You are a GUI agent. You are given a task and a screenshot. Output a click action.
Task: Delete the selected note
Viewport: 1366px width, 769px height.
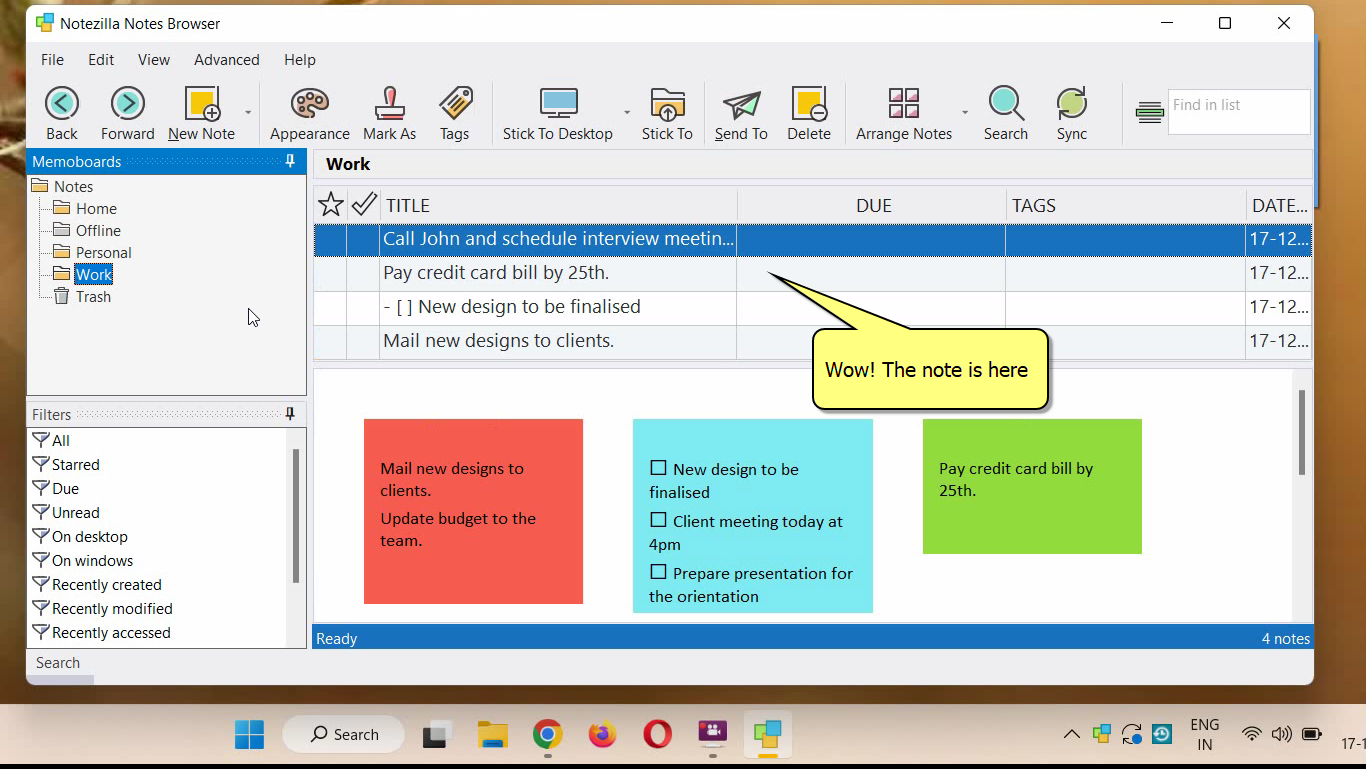pyautogui.click(x=808, y=113)
